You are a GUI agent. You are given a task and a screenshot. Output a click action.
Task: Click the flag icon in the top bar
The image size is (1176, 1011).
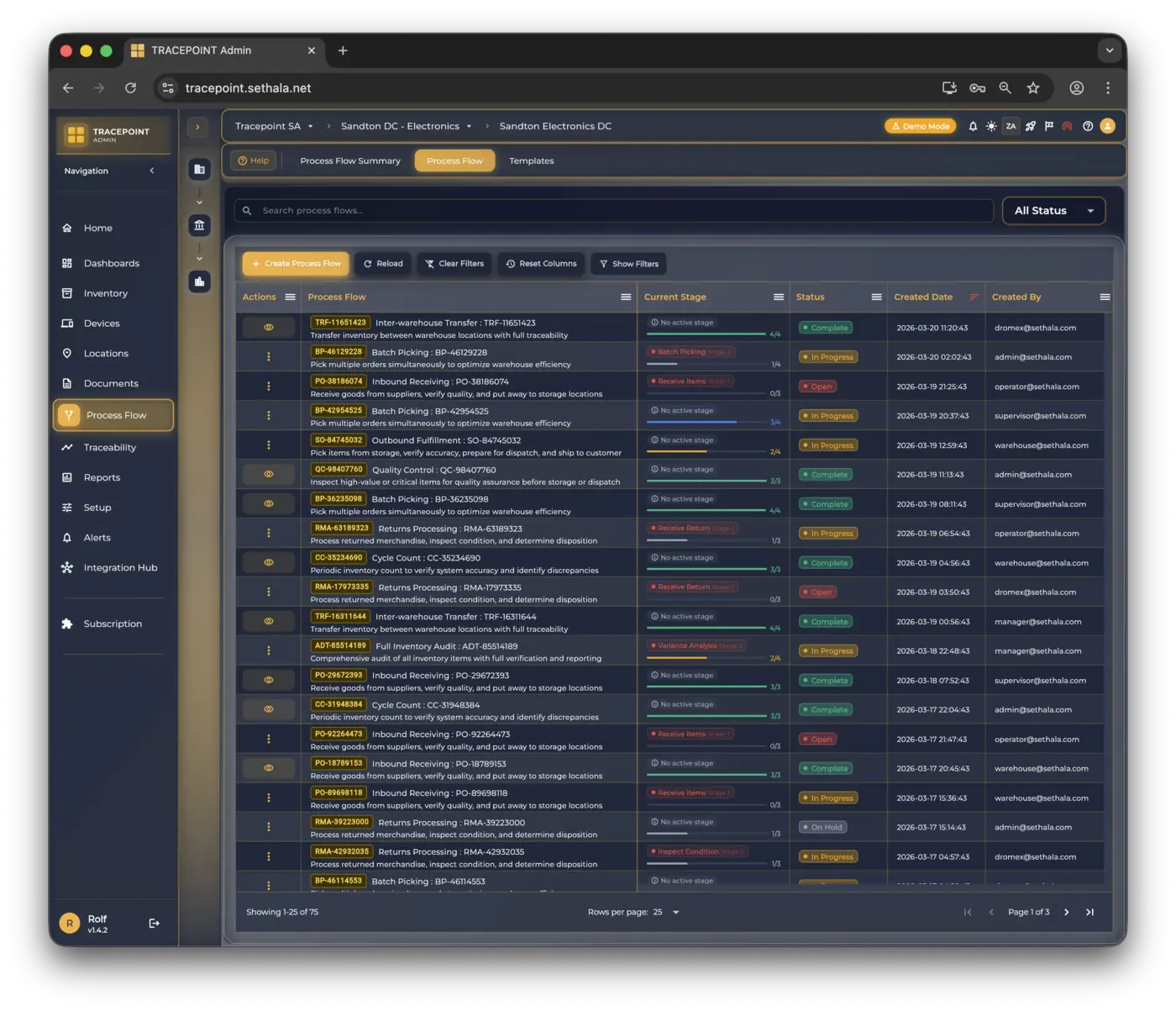click(1048, 126)
